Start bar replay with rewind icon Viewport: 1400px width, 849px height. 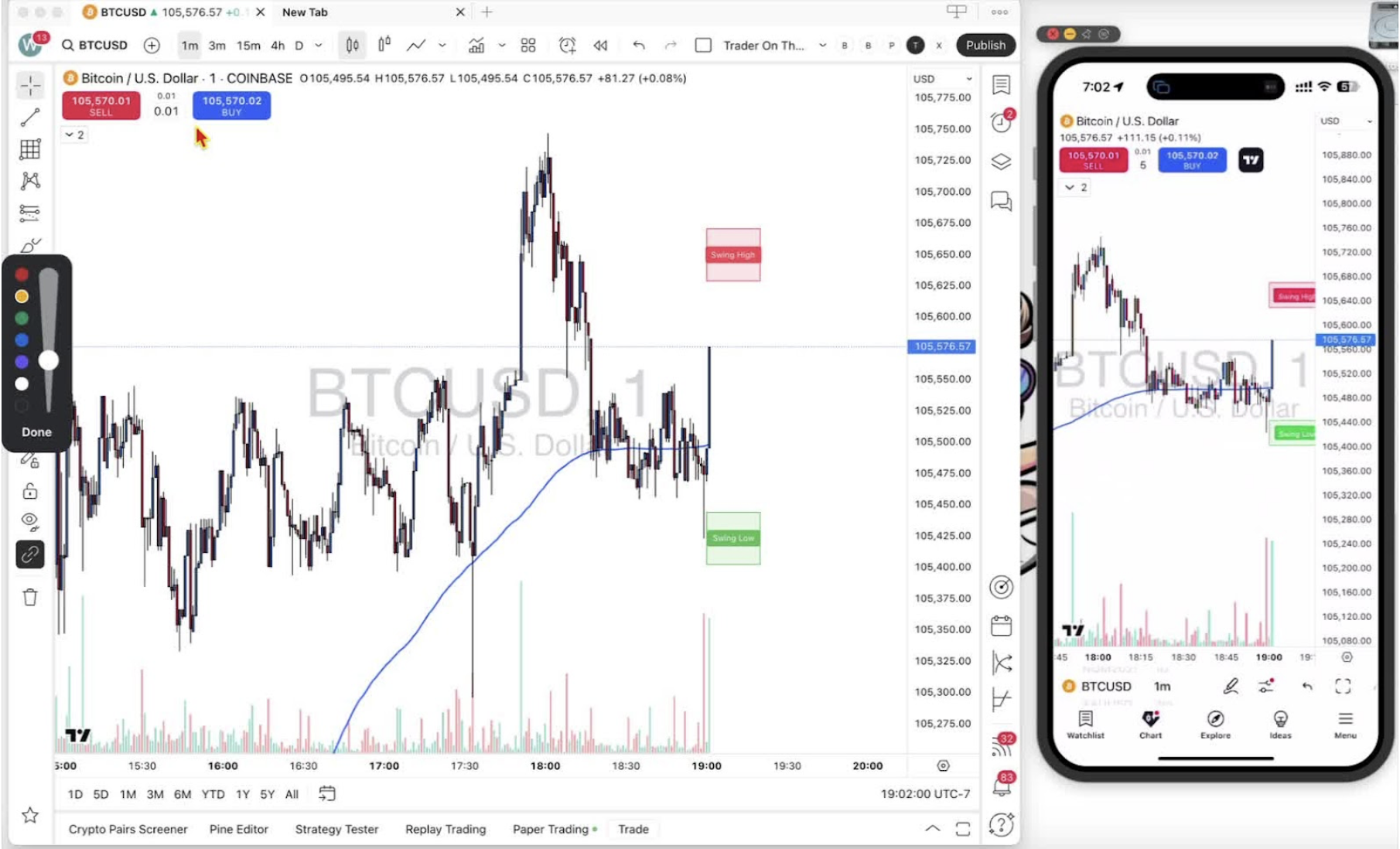tap(600, 46)
